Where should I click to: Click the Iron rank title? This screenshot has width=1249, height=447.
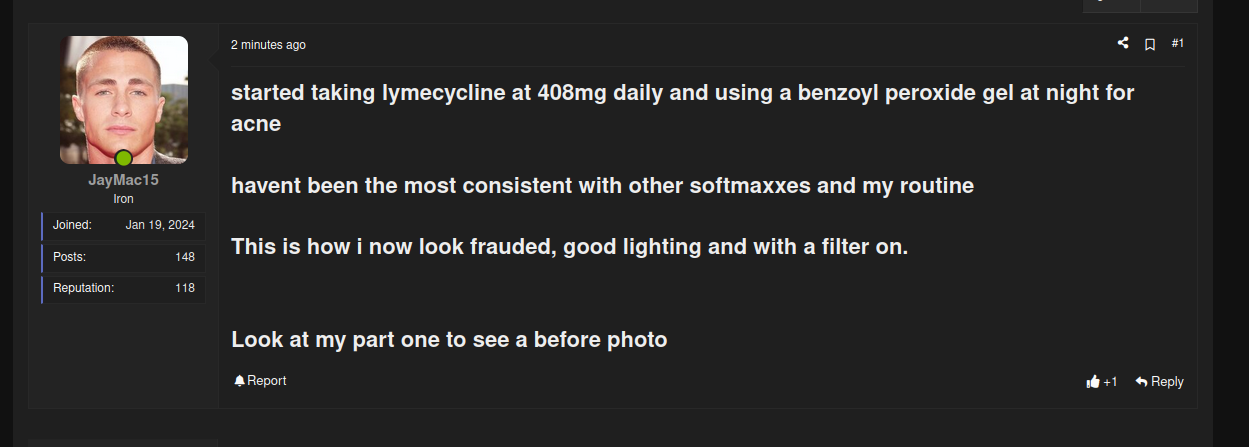[x=123, y=199]
